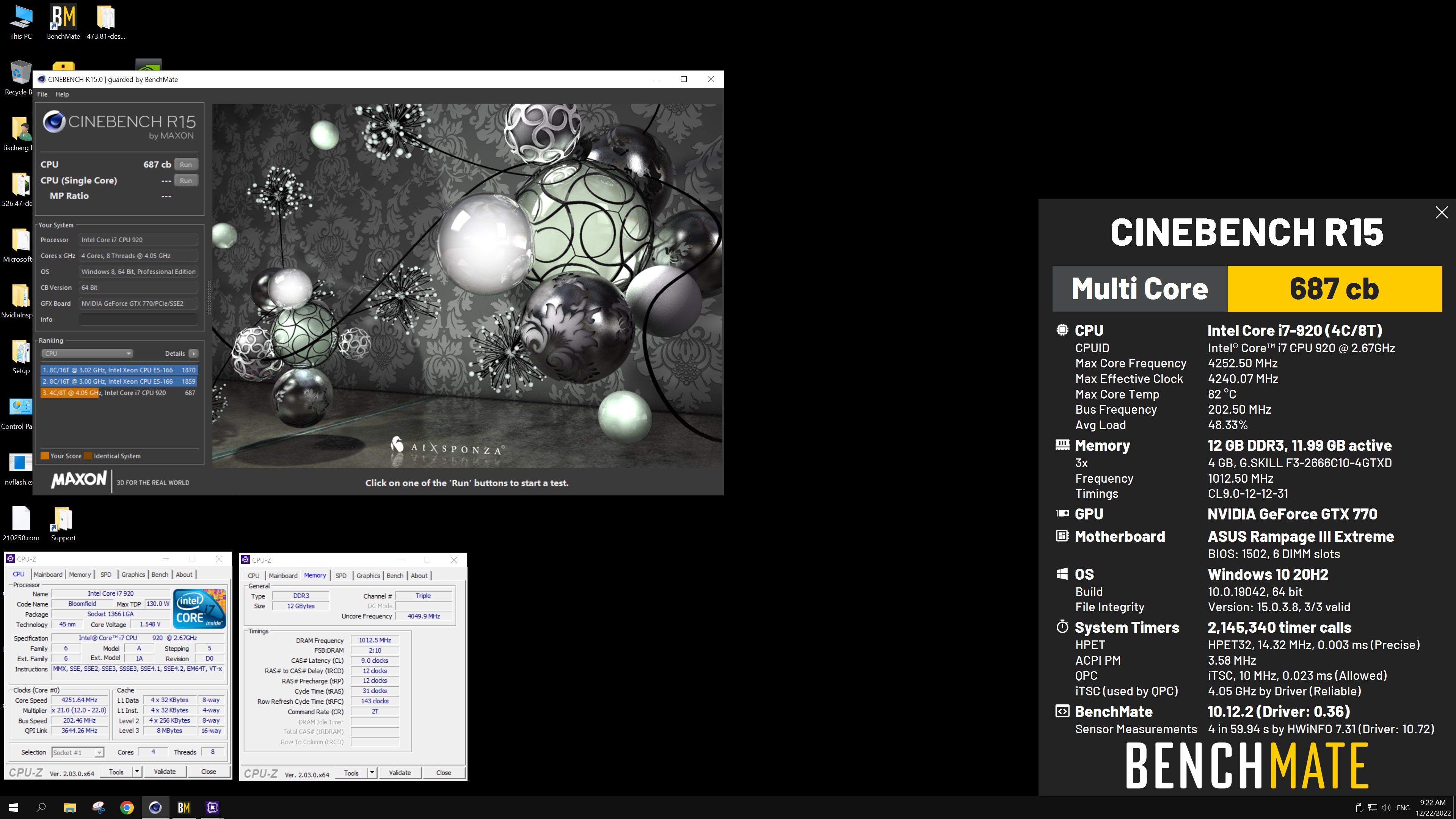The image size is (1456, 819).
Task: Select the 526.47-de folder icon
Action: [18, 190]
